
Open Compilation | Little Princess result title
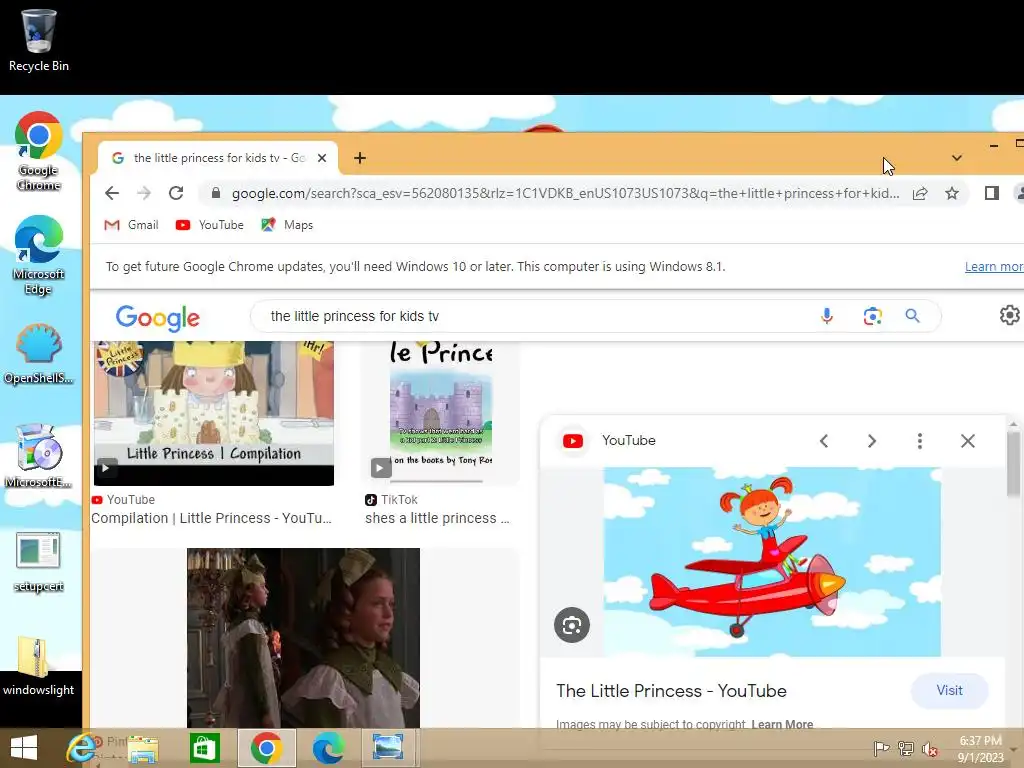point(211,518)
